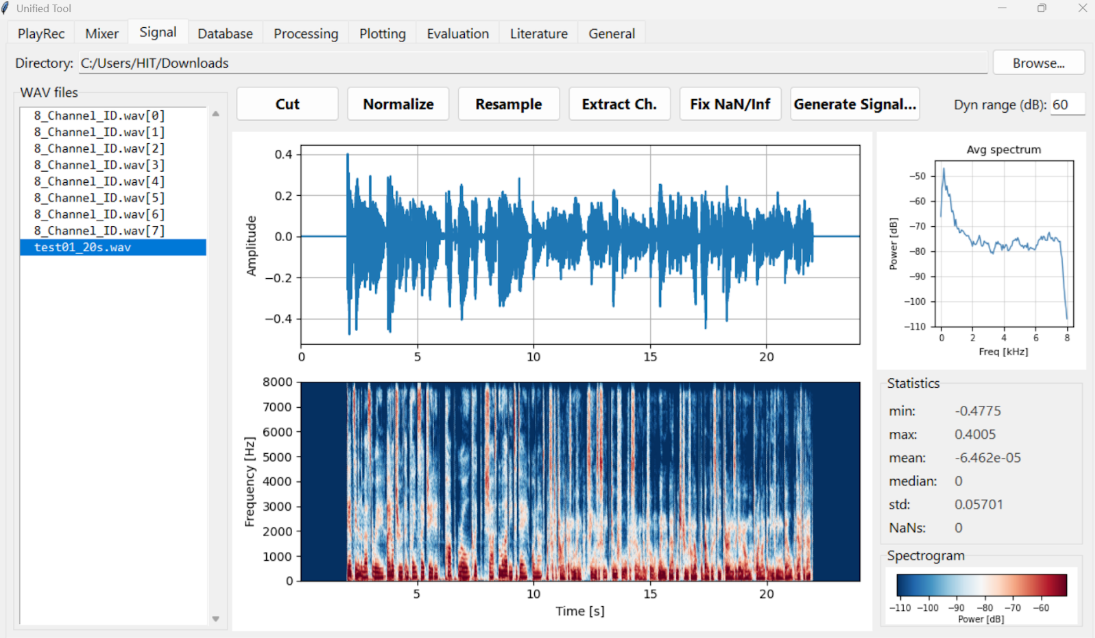The width and height of the screenshot is (1095, 638).
Task: Open the Database tab
Action: 225,34
